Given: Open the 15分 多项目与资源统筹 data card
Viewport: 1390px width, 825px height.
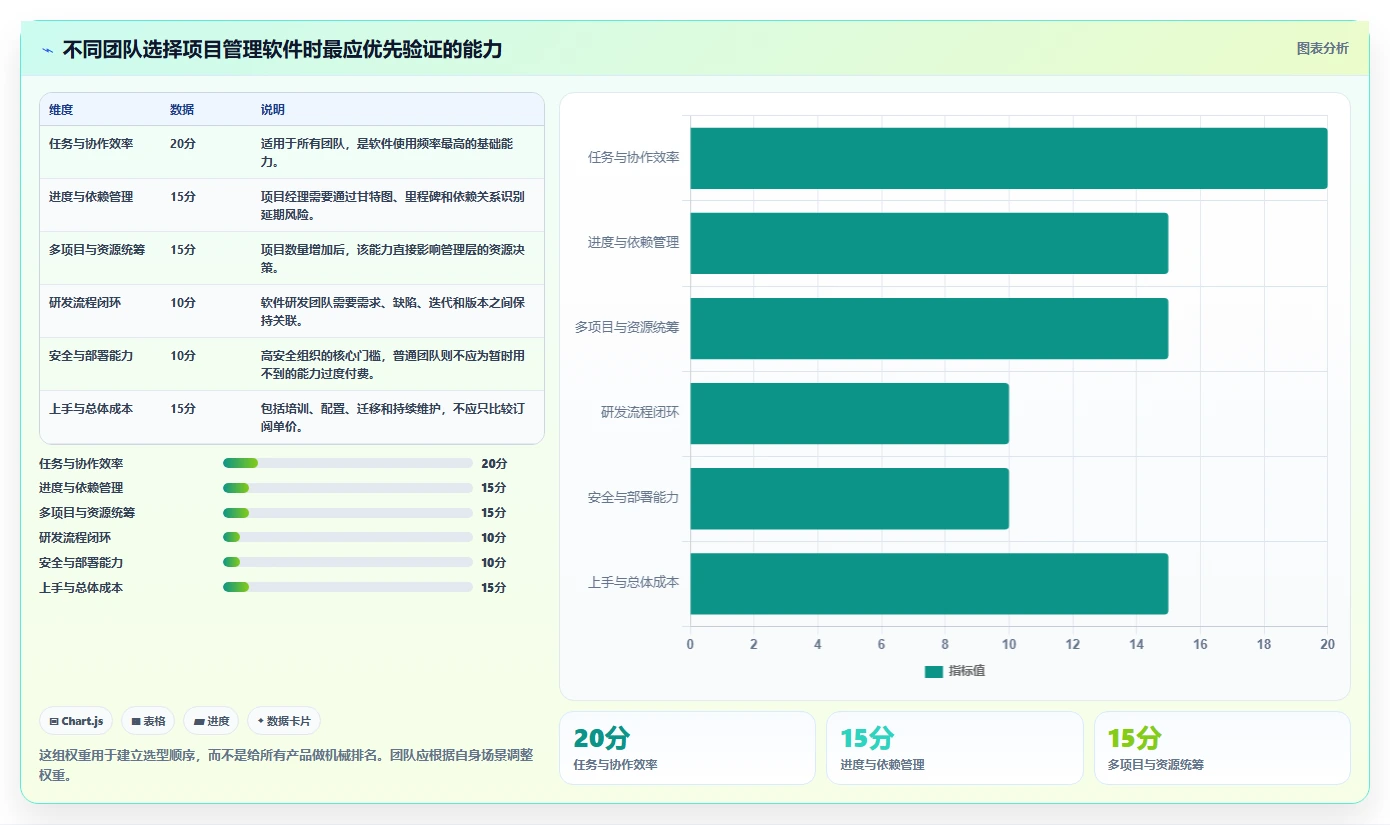Looking at the screenshot, I should coord(1222,748).
